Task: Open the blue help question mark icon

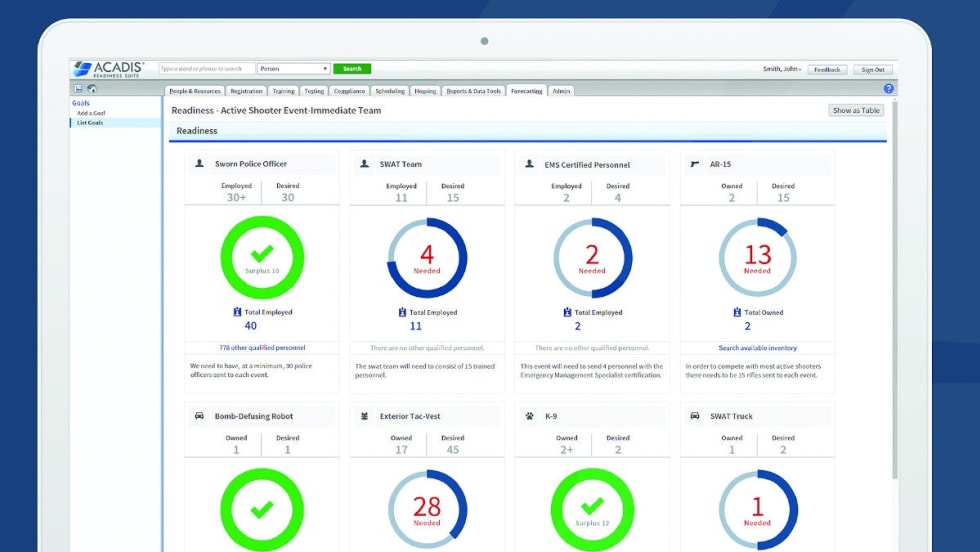Action: point(888,89)
